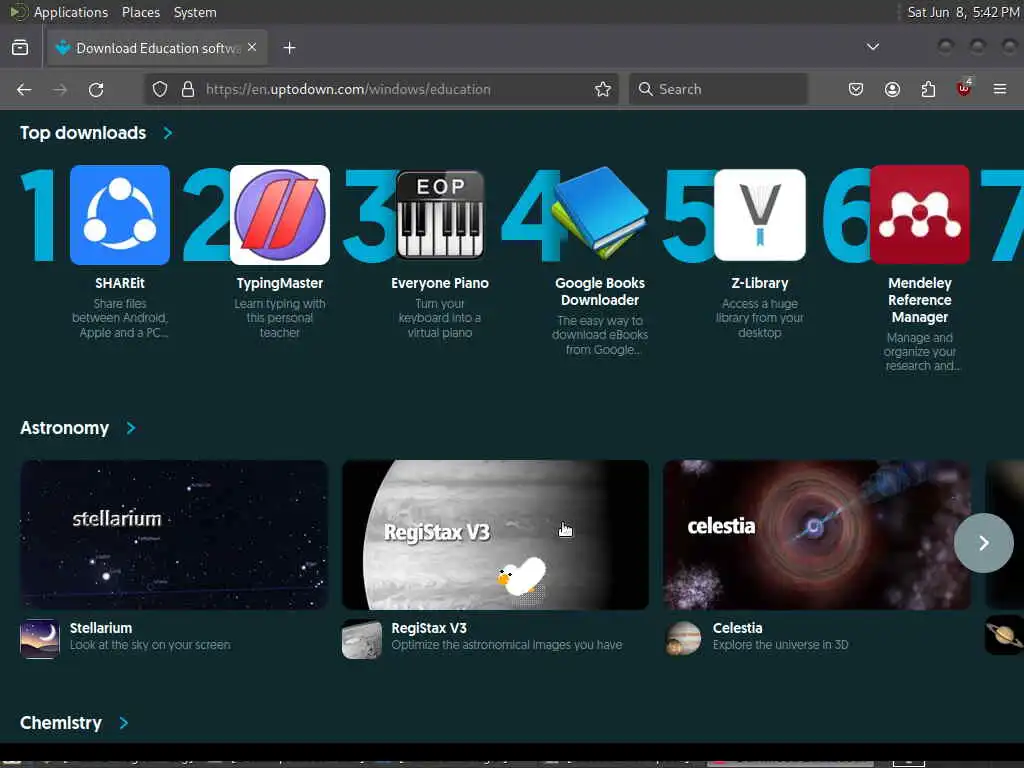This screenshot has height=768, width=1024.
Task: Advance the Astronomy carousel with next arrow
Action: [984, 543]
